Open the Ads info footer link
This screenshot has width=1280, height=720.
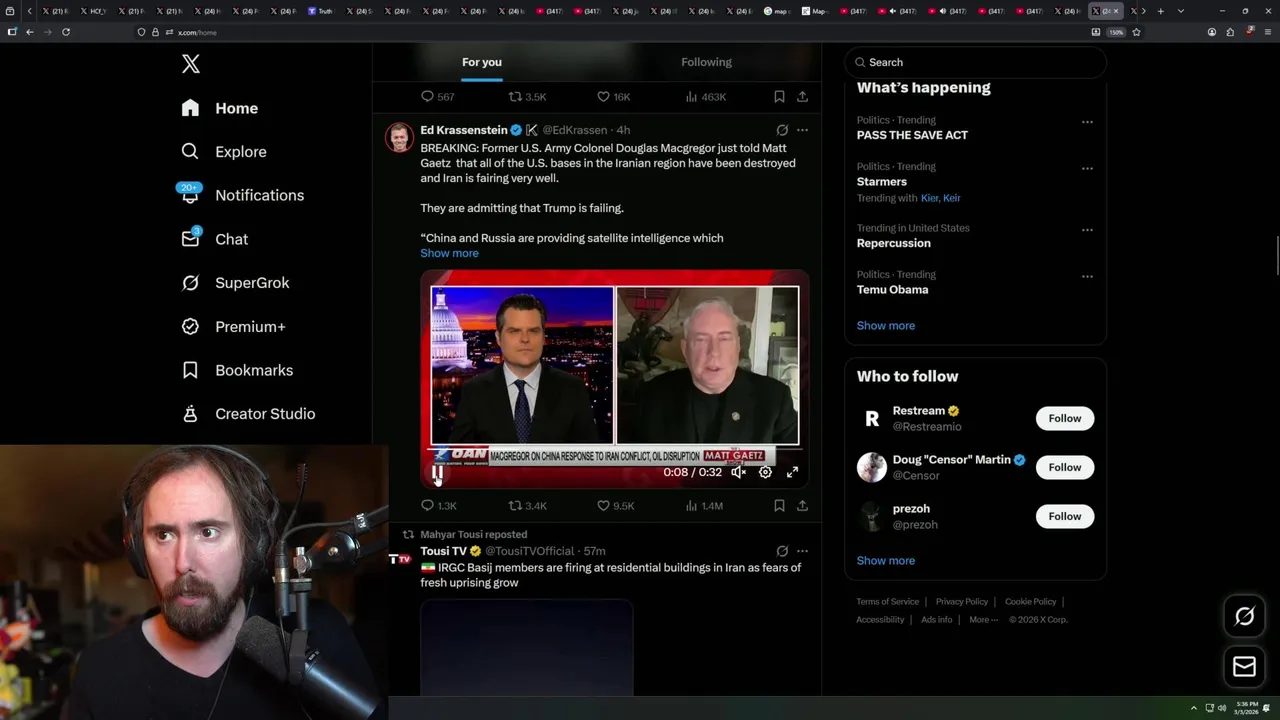point(937,620)
